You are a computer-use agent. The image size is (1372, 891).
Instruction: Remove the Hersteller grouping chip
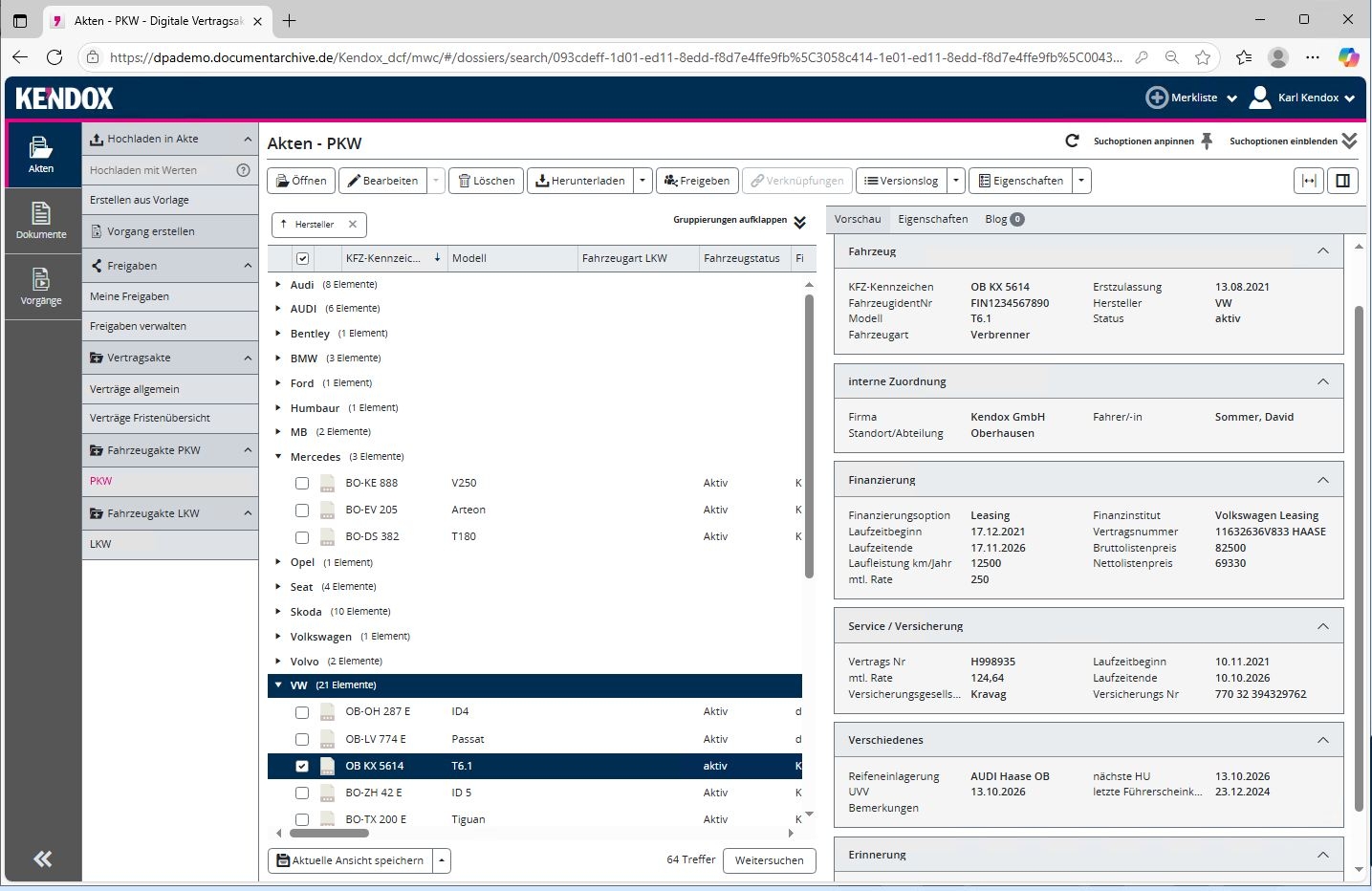(x=353, y=225)
